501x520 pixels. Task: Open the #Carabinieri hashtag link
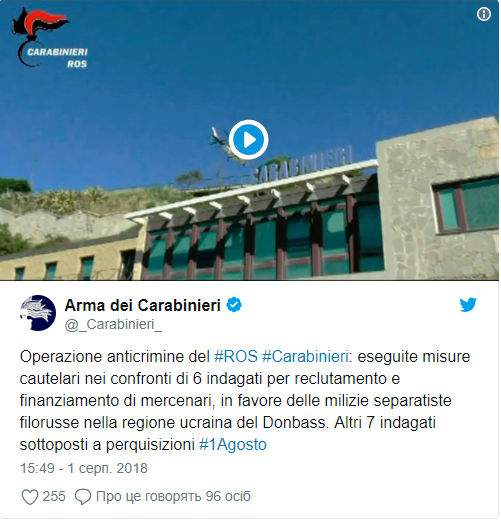coord(305,357)
